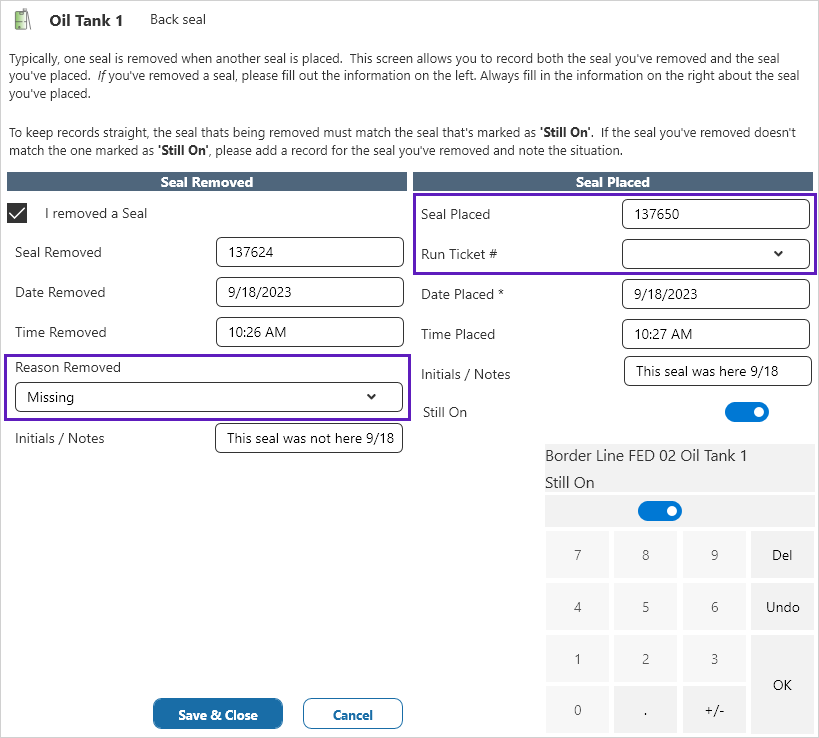The width and height of the screenshot is (819, 738).
Task: Click the Cancel button
Action: 352,714
